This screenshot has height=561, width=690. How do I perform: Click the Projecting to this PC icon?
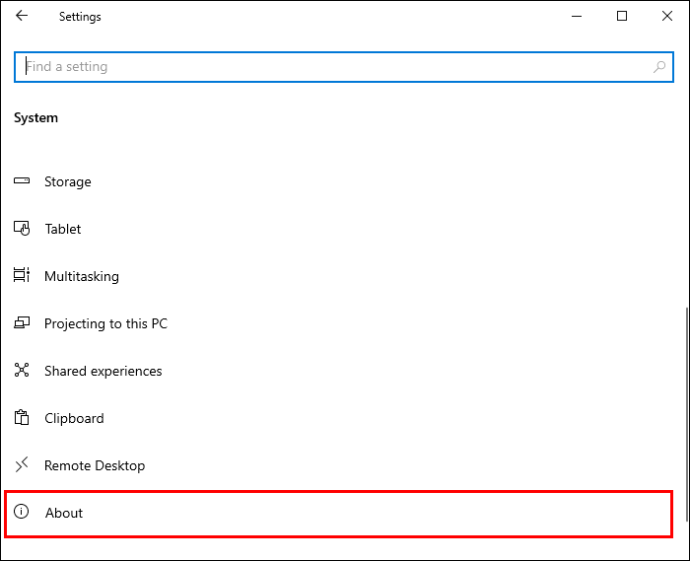[x=22, y=323]
